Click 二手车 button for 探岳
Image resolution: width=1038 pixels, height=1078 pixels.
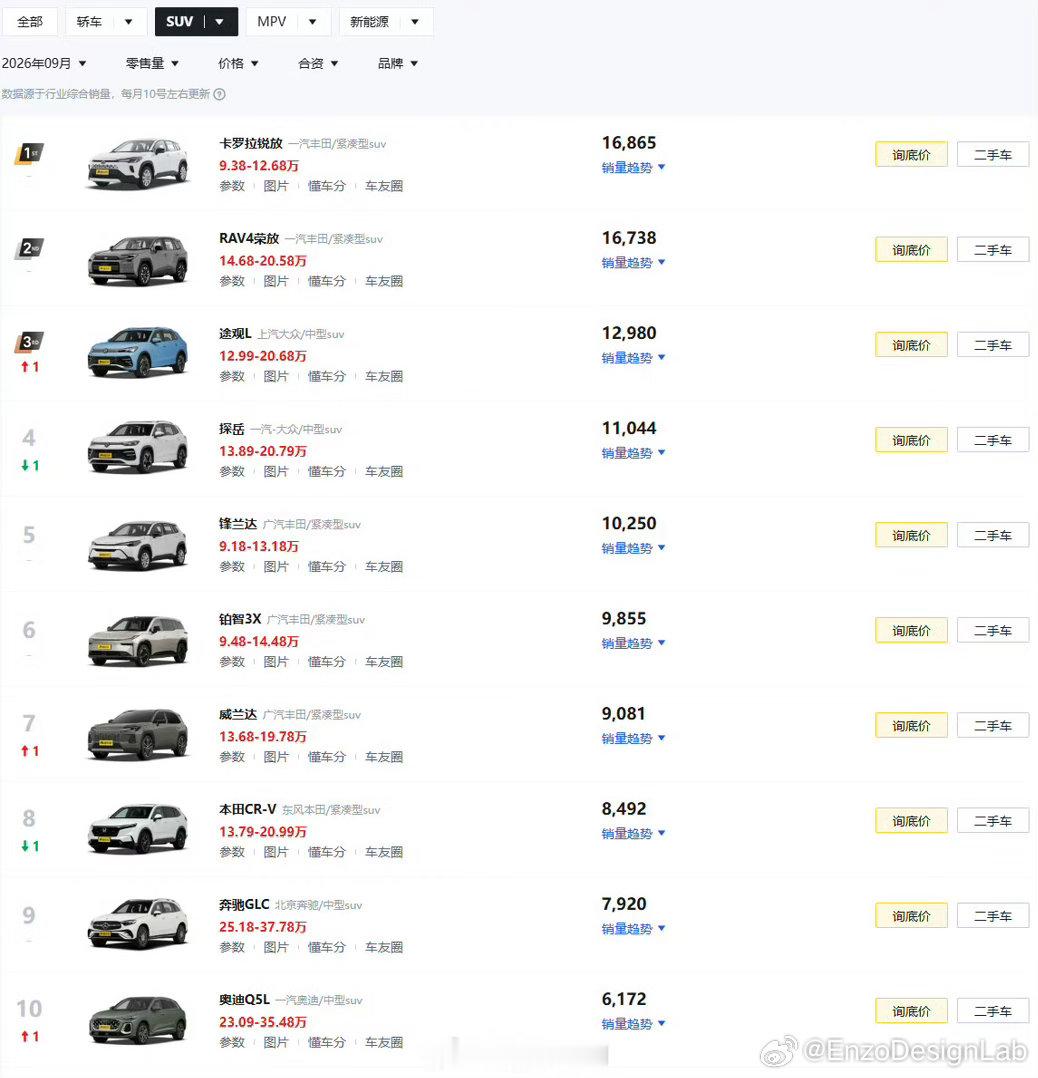[x=993, y=440]
